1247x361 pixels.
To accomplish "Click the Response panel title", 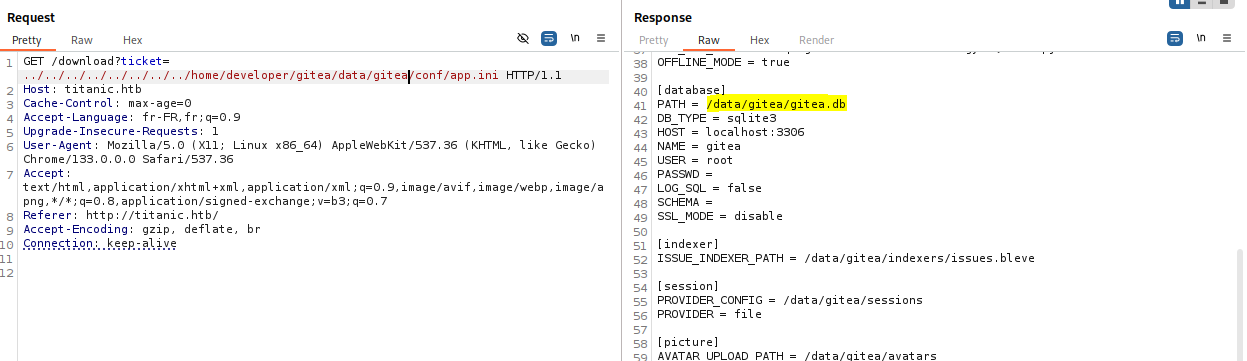I will click(x=663, y=18).
